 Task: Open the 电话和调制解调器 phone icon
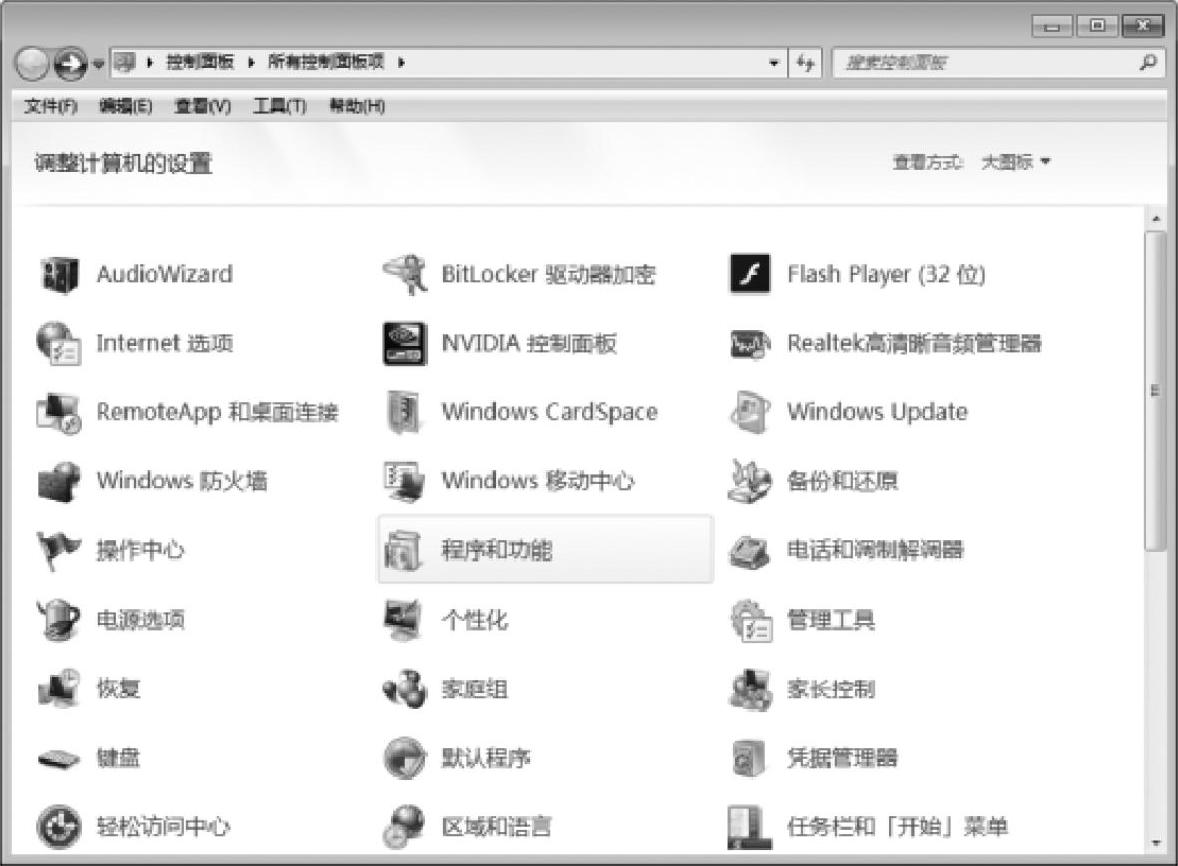coord(750,552)
